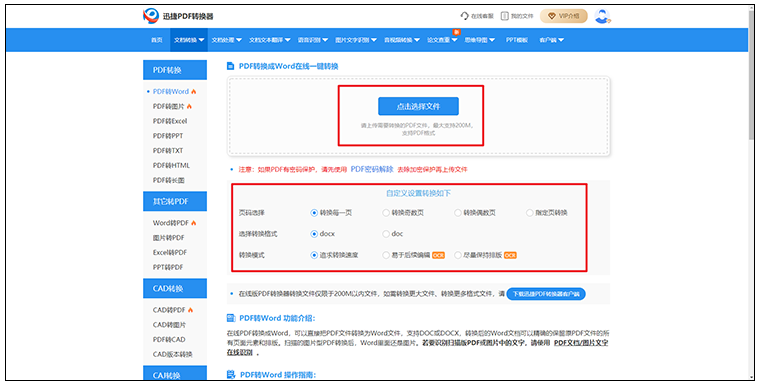Click OCR badge beside 尽量保持排版

510,255
